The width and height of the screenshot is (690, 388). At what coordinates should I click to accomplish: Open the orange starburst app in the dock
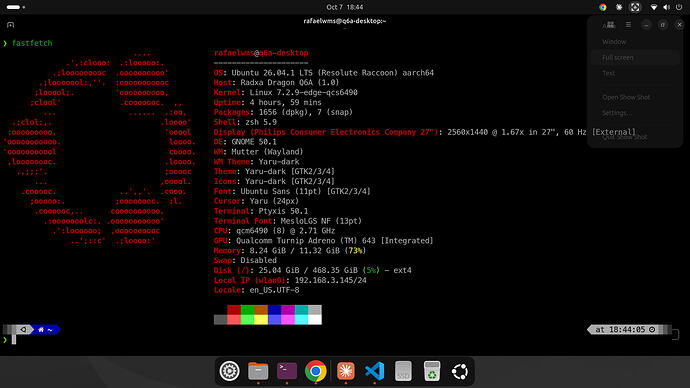[345, 371]
